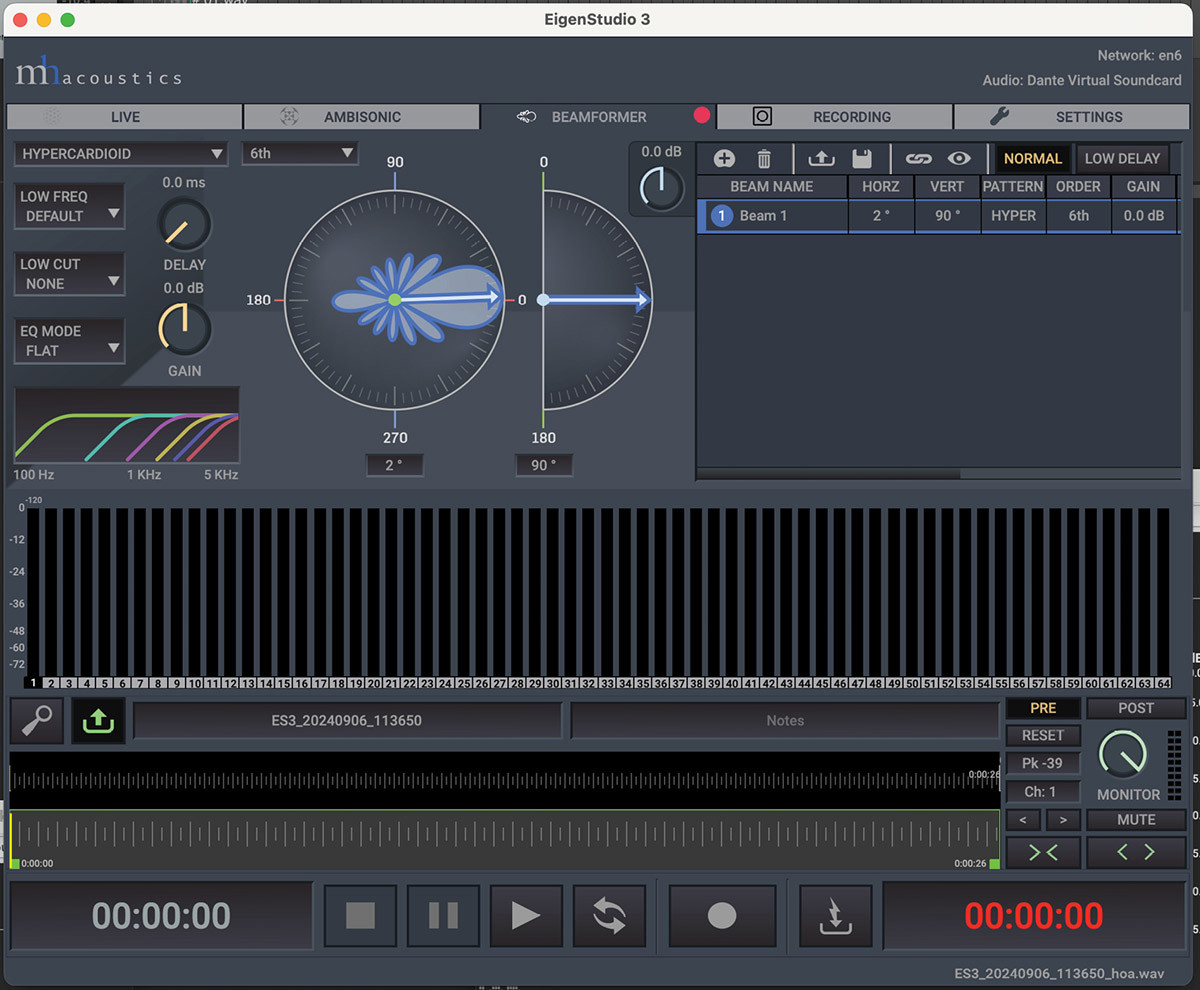Save beams with the floppy disk icon
Viewport: 1200px width, 990px height.
862,158
